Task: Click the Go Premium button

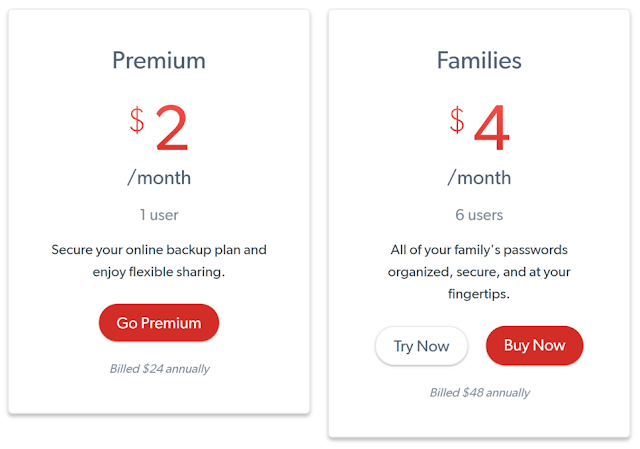Action: [159, 323]
